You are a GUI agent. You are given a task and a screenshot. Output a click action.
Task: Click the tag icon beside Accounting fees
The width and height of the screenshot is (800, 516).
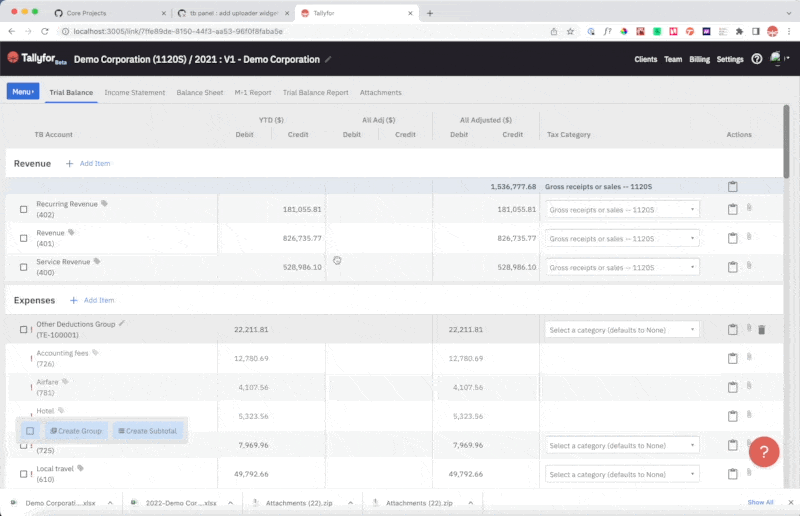[x=95, y=353]
